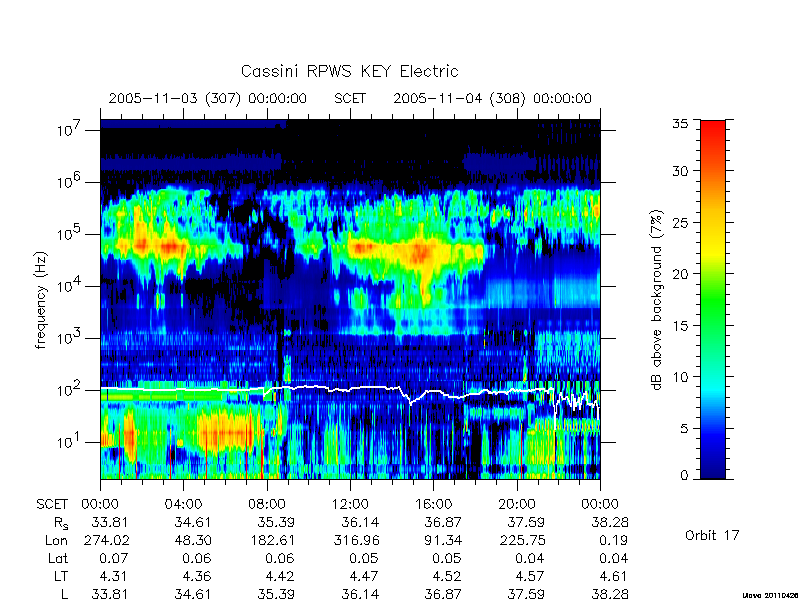This screenshot has height=600, width=800.
Task: Click the longitude value 225.75
Action: tap(522, 540)
